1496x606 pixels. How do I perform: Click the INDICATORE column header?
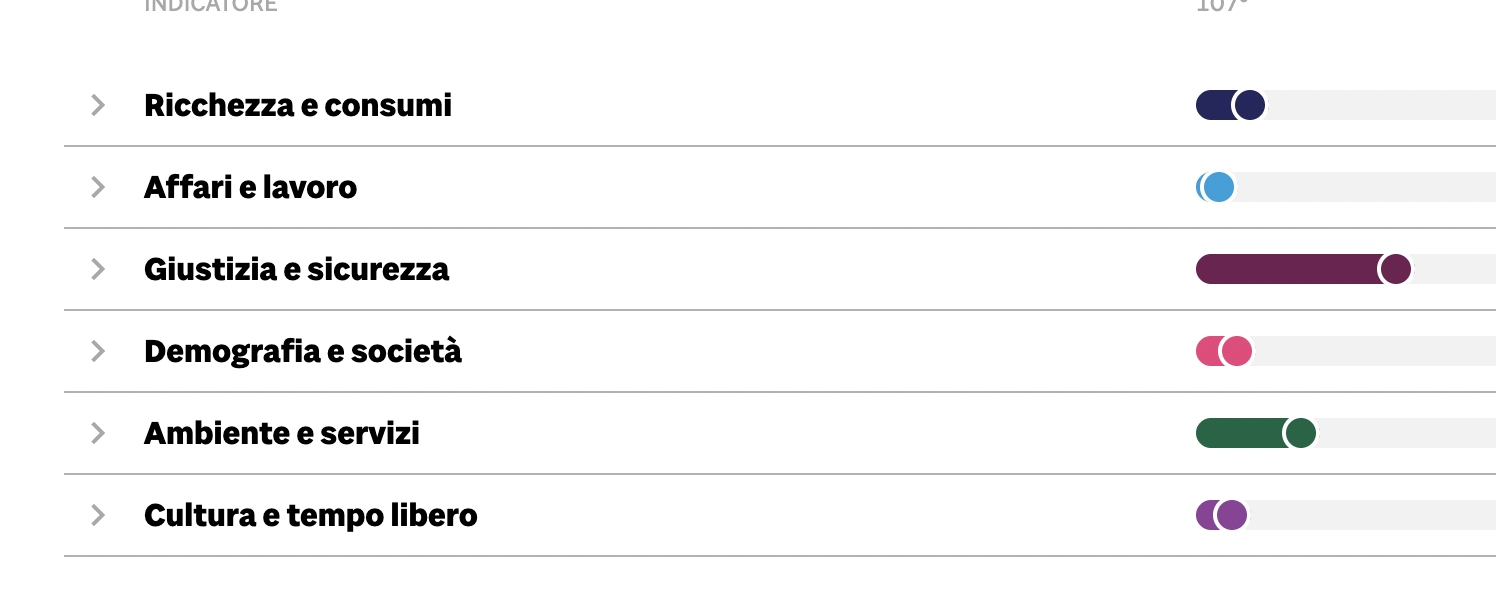point(211,6)
